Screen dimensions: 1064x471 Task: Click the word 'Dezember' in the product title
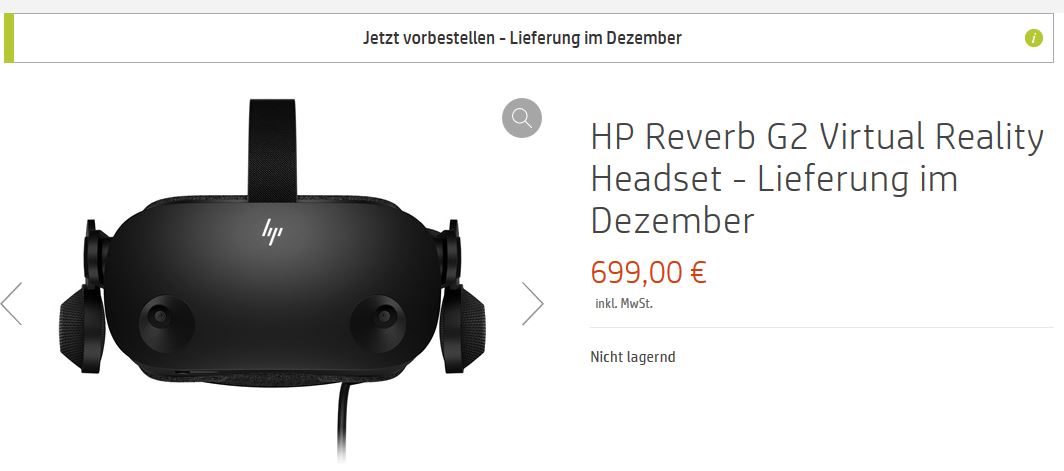(x=672, y=221)
